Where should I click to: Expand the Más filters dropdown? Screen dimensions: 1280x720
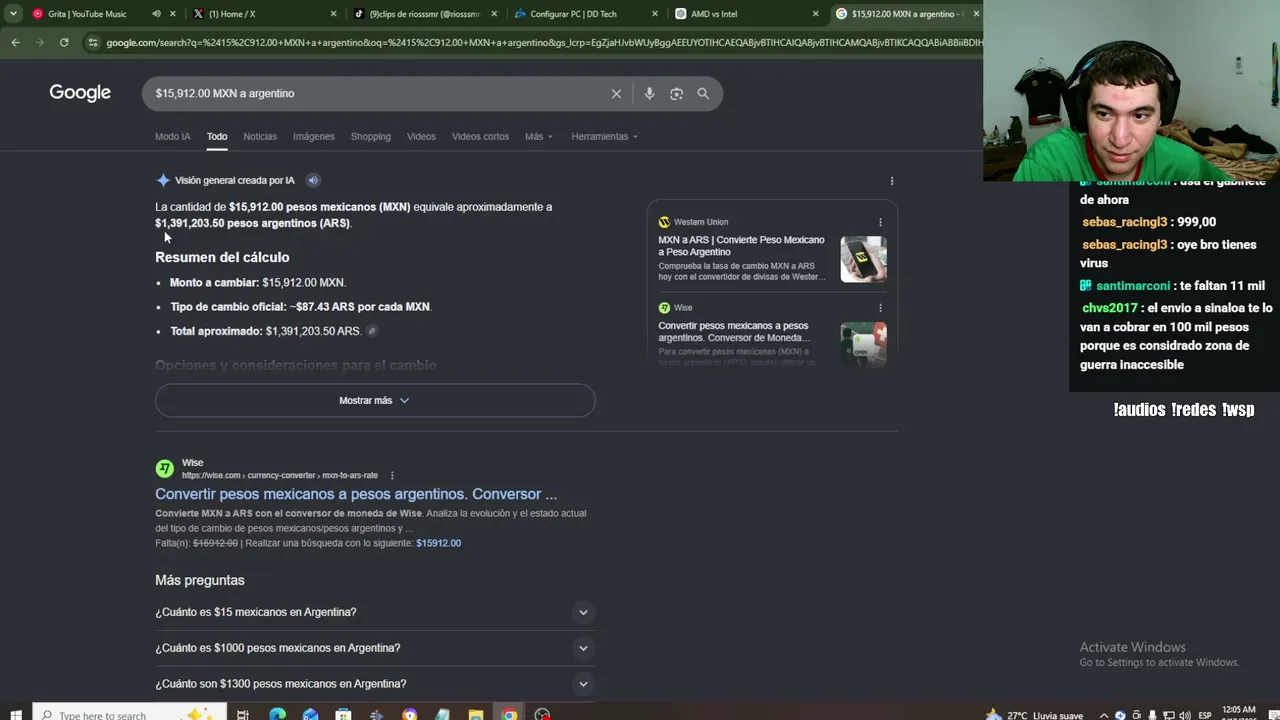click(538, 136)
